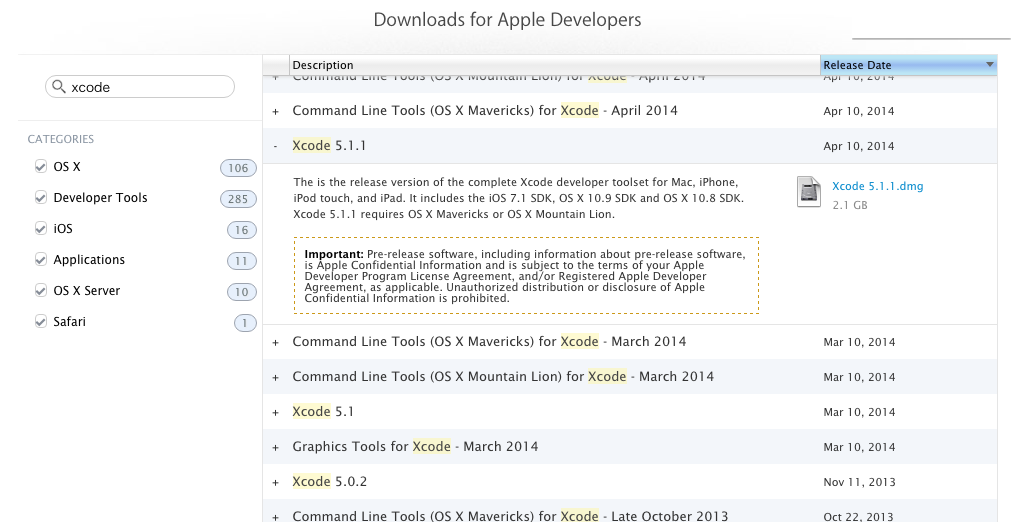Click the Graphics Tools for Xcode title text

pyautogui.click(x=415, y=446)
